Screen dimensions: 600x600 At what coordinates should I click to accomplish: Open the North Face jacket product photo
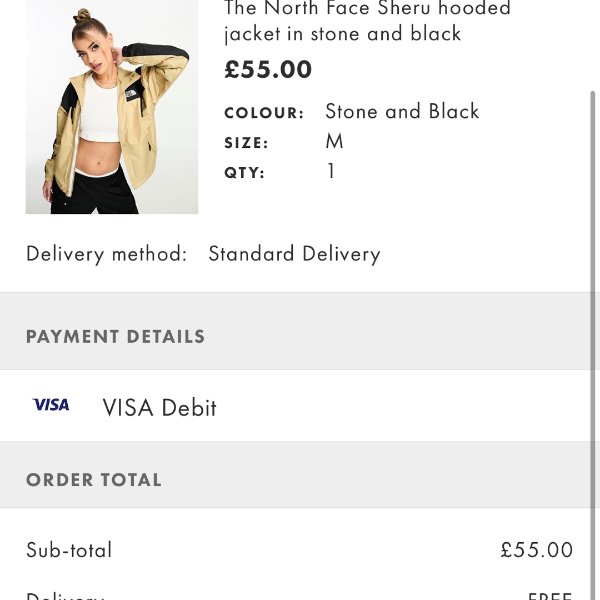click(112, 107)
